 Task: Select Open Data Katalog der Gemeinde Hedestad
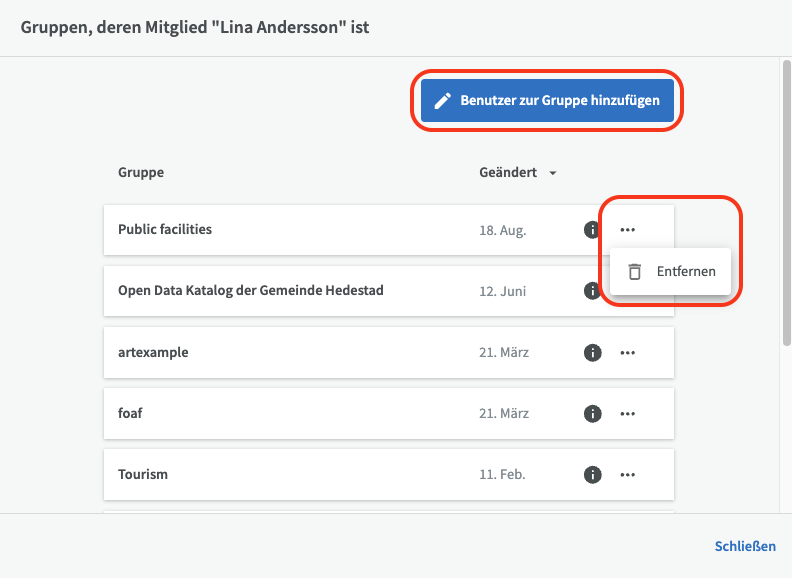click(251, 291)
